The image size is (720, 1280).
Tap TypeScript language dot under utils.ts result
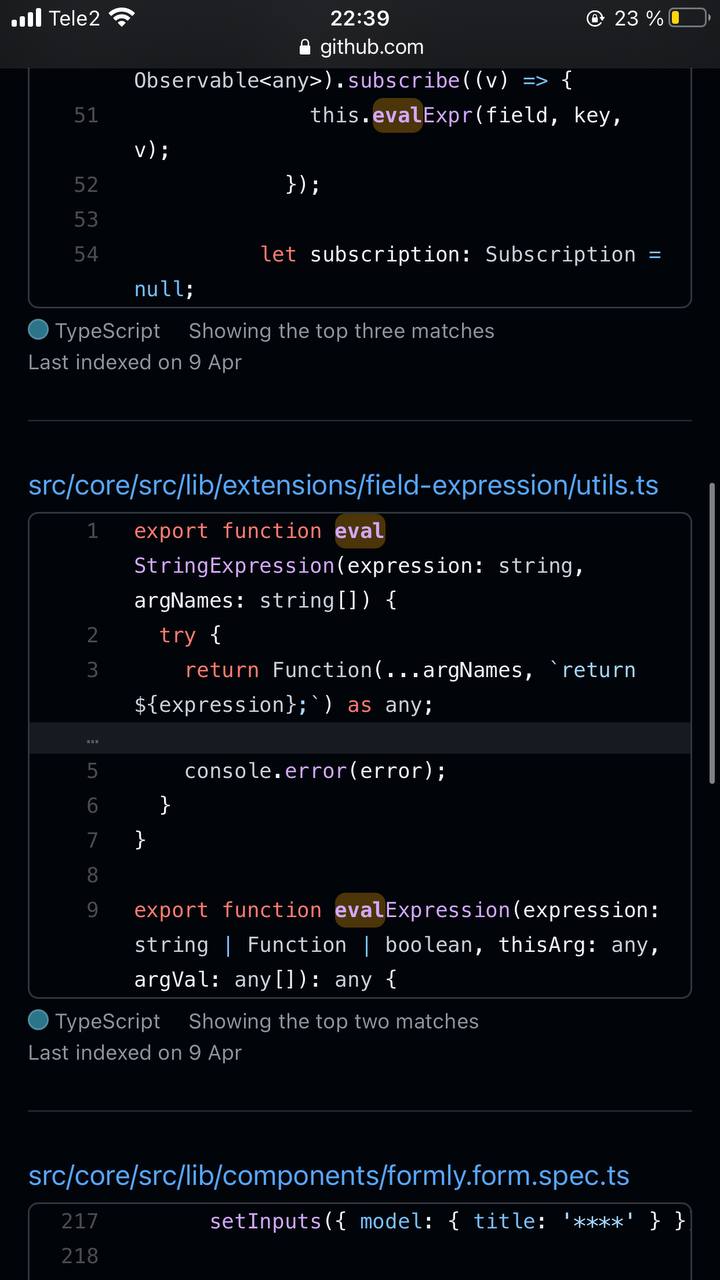[38, 1020]
